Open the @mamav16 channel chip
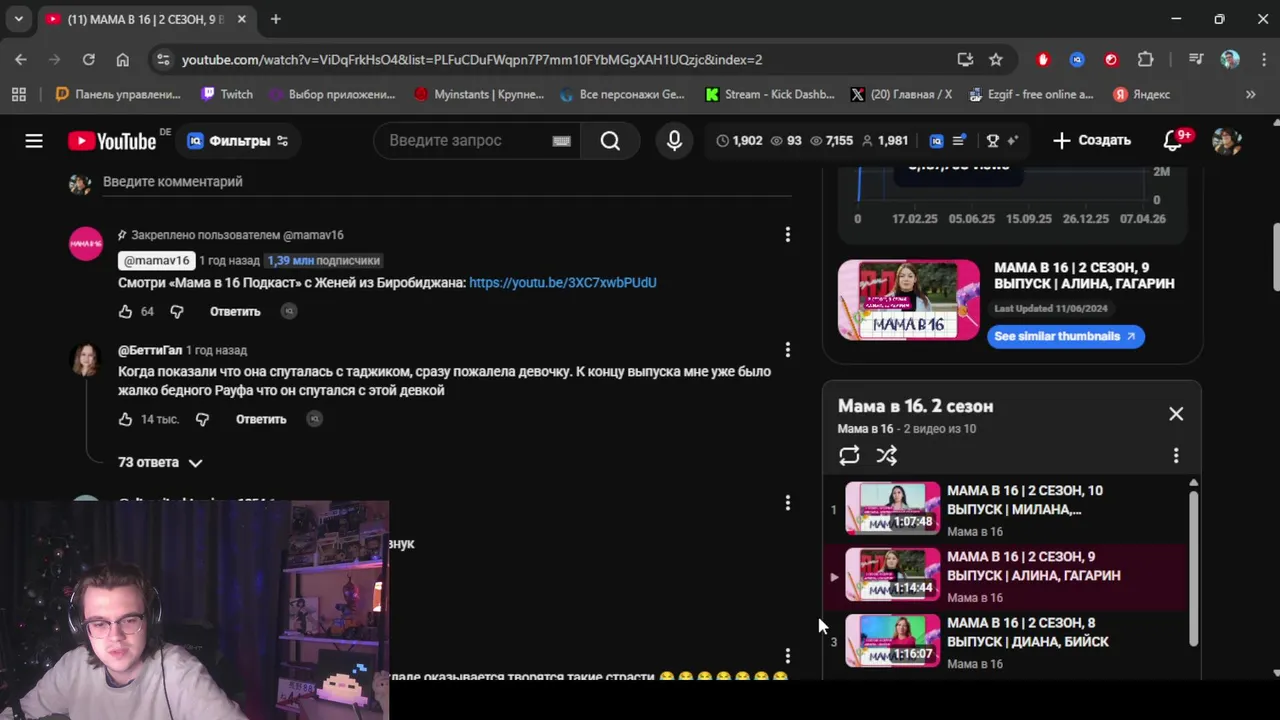Image resolution: width=1280 pixels, height=720 pixels. [x=156, y=261]
